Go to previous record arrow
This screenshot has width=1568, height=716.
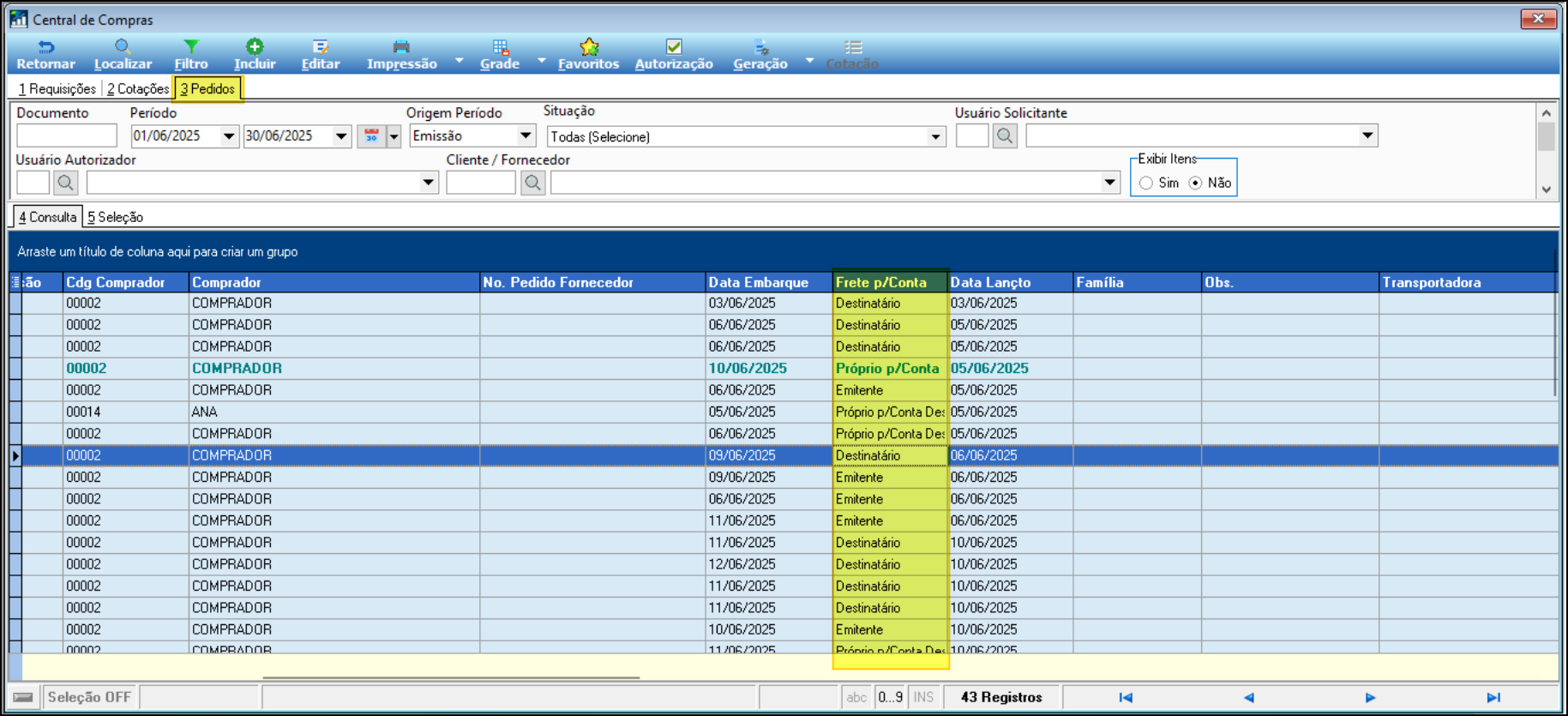point(1248,697)
